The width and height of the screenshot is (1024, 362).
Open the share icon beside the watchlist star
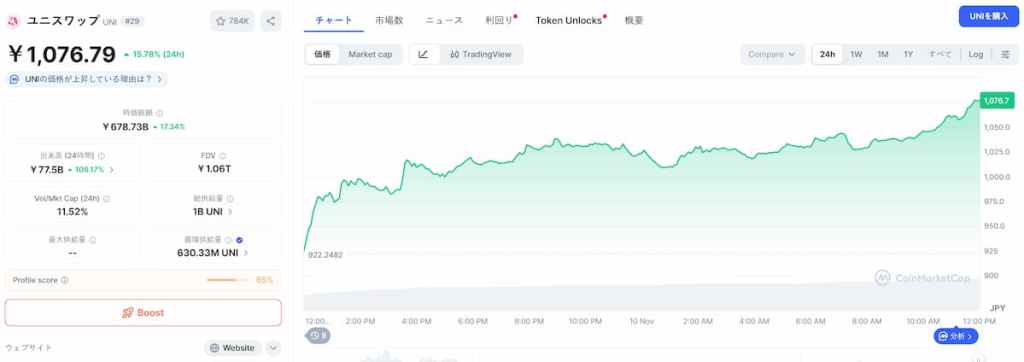point(271,21)
